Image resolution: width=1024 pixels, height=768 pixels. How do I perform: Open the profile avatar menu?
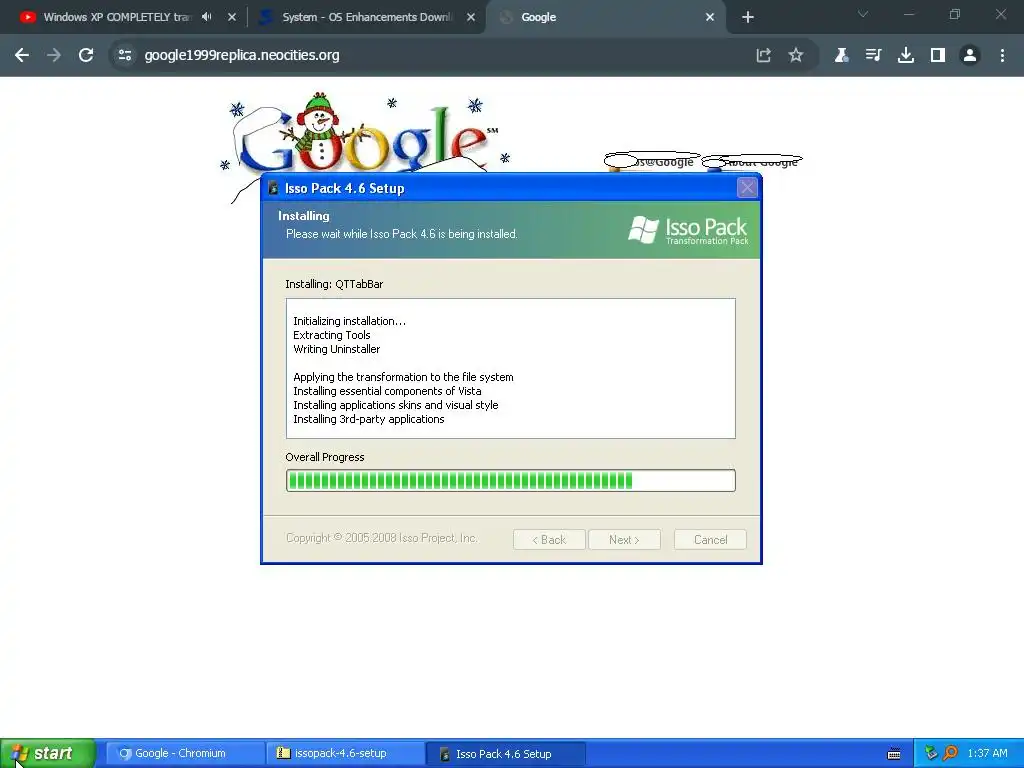(970, 56)
